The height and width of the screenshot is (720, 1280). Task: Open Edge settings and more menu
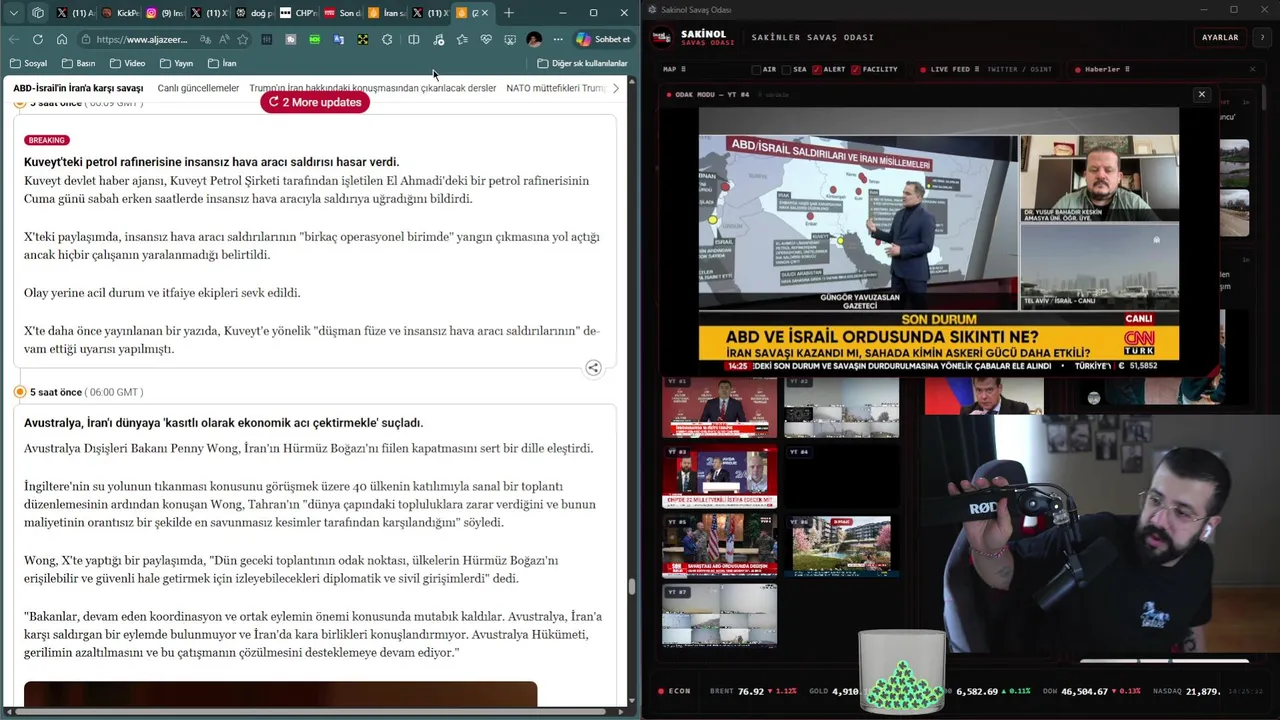pos(558,39)
